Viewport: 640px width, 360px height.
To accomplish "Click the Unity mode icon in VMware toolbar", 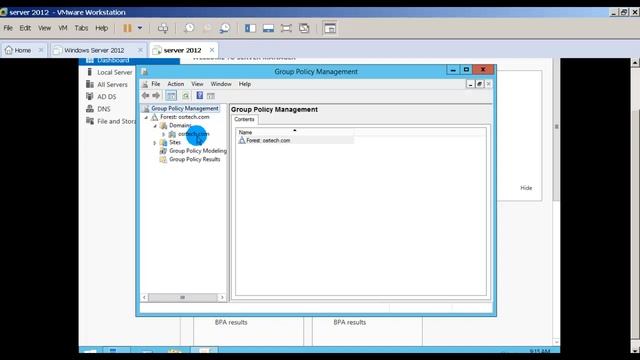I will pyautogui.click(x=304, y=28).
